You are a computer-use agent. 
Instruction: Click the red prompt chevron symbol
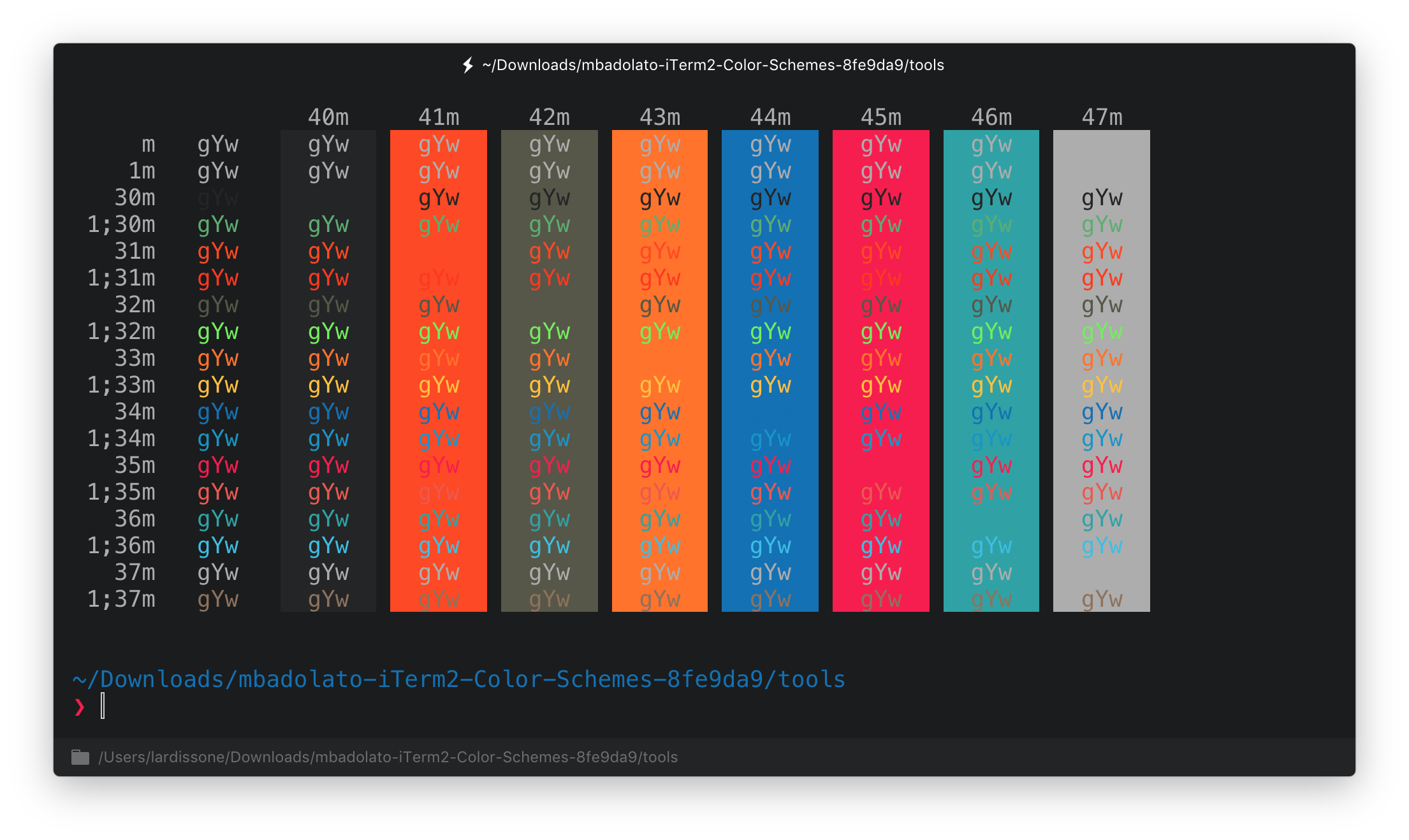[x=80, y=707]
